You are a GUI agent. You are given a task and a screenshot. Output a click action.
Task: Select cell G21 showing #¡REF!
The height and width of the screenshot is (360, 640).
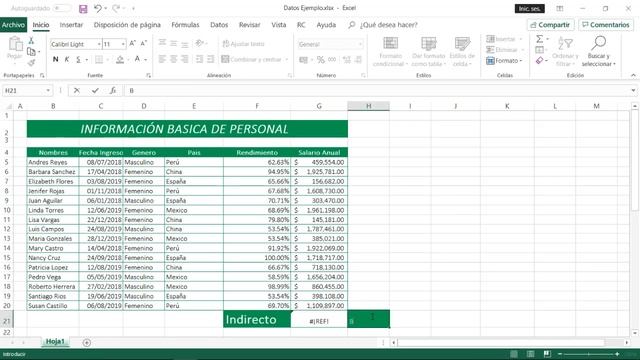319,319
